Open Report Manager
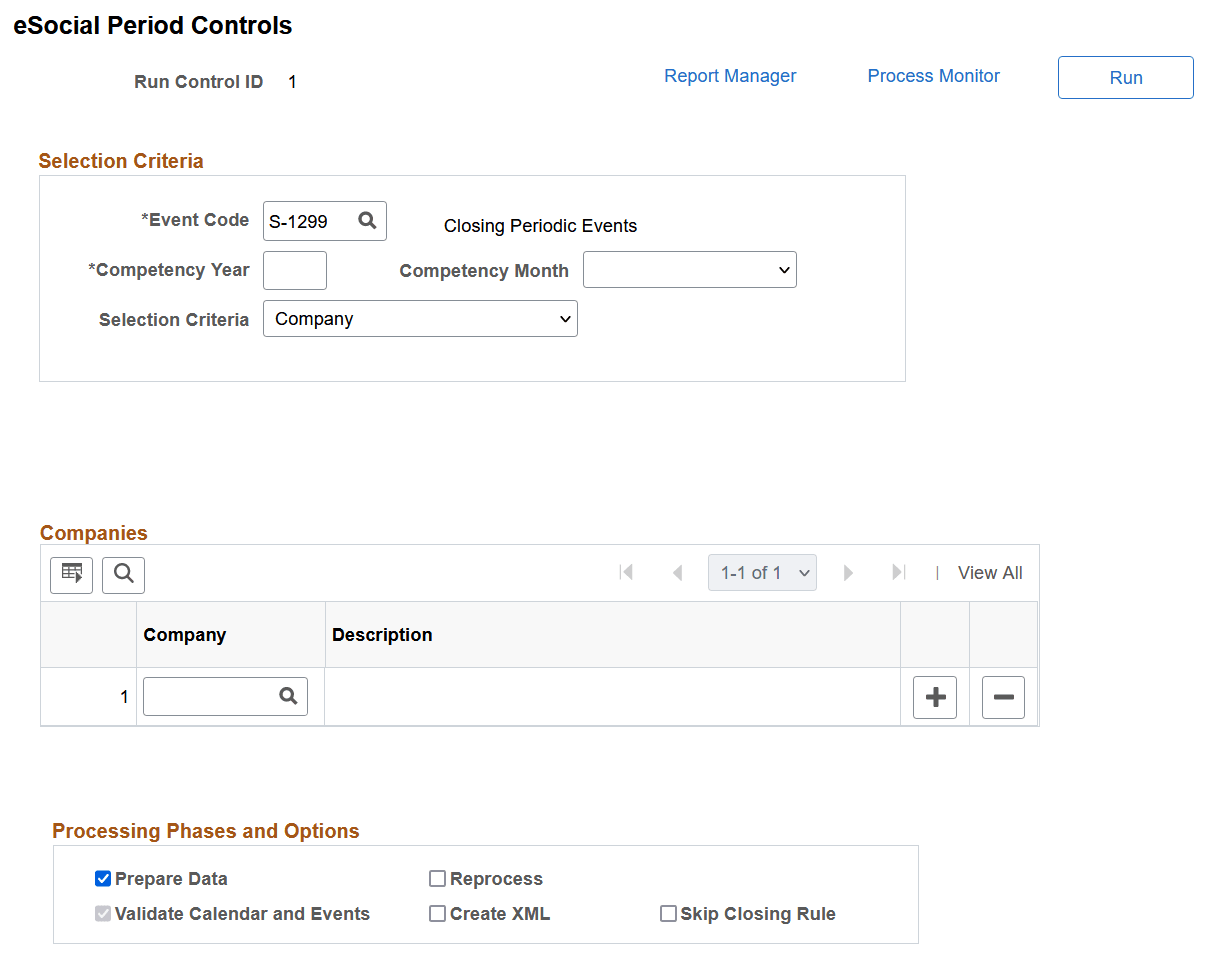This screenshot has height=957, width=1205. [x=729, y=75]
